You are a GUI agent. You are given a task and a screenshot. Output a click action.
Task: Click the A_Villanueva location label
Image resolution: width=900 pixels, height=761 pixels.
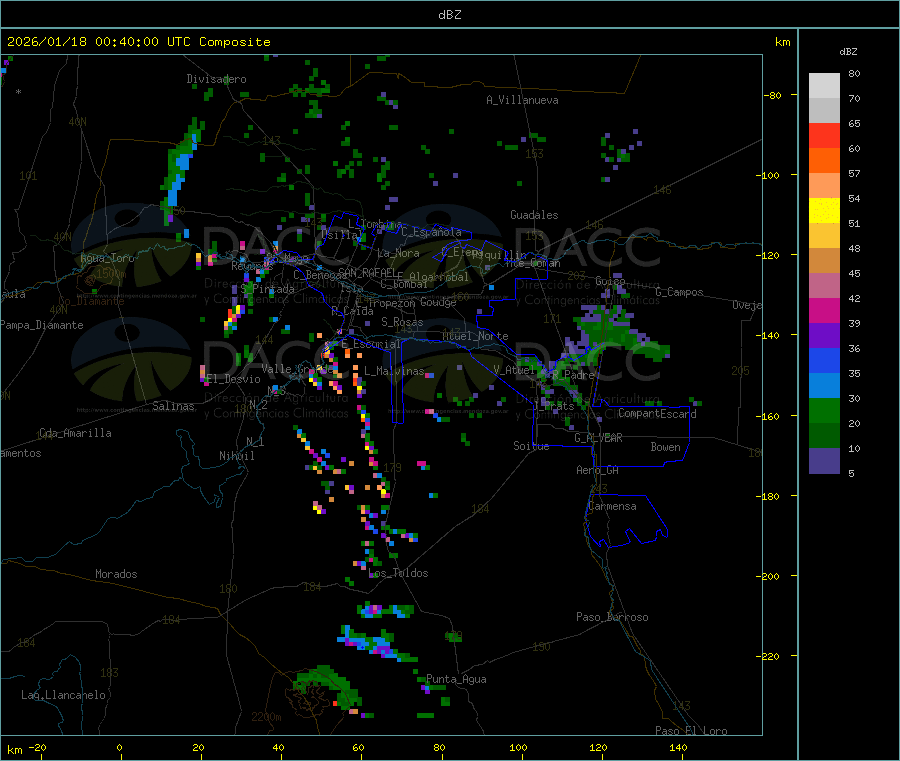pos(522,100)
